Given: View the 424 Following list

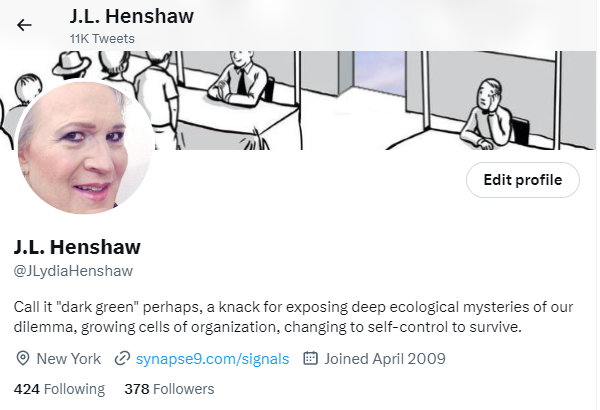Looking at the screenshot, I should click(x=59, y=389).
